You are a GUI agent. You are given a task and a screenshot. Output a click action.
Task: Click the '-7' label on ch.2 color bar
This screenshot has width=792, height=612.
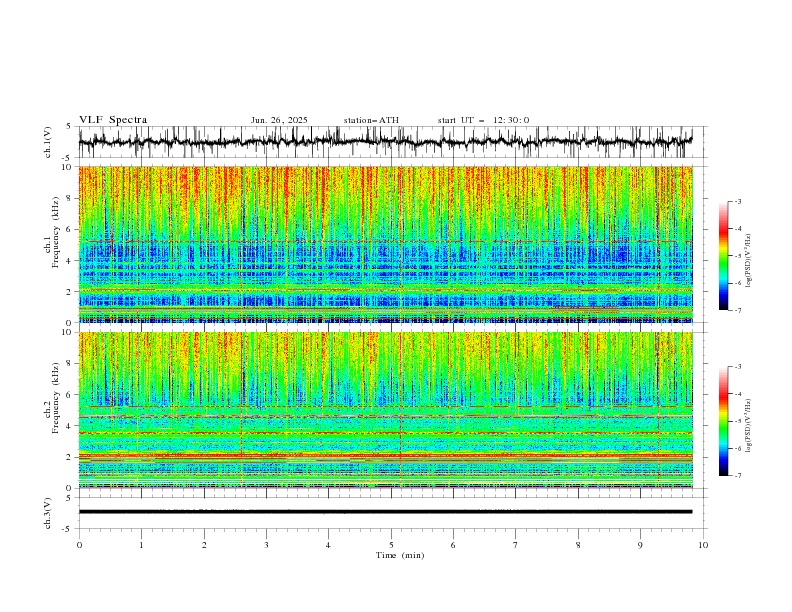(x=737, y=476)
